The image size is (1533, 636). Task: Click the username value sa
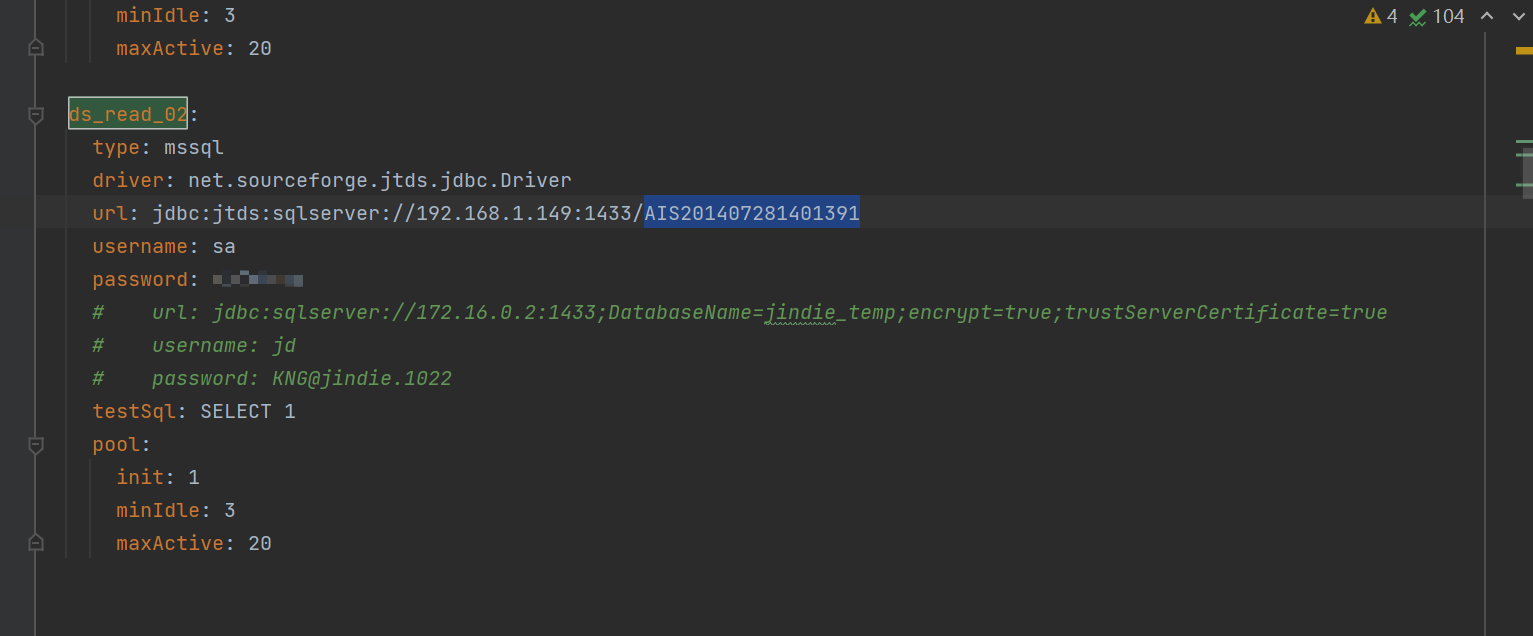point(224,247)
